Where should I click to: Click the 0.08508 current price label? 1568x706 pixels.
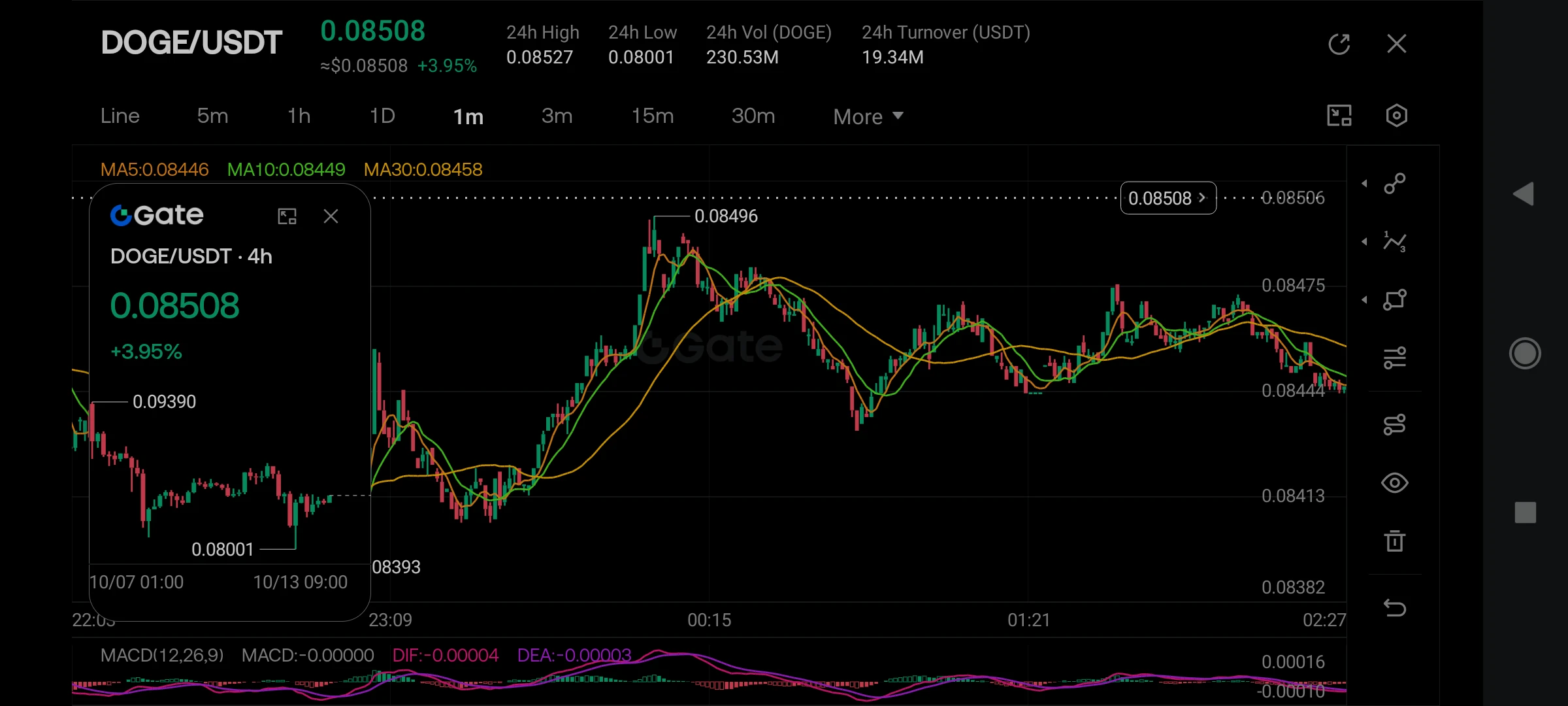[x=1168, y=198]
